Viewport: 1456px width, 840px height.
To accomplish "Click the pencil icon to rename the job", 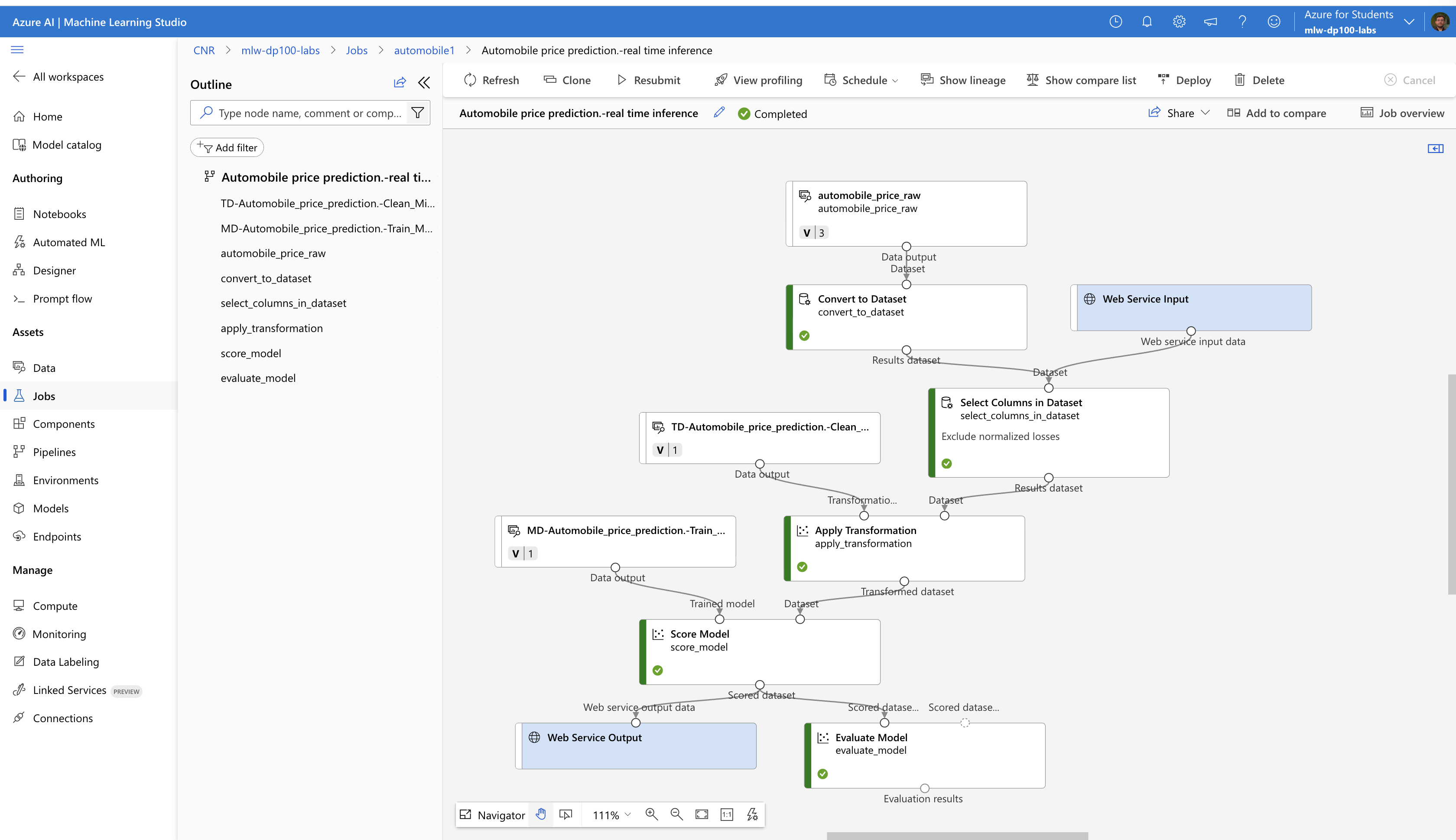I will 718,113.
